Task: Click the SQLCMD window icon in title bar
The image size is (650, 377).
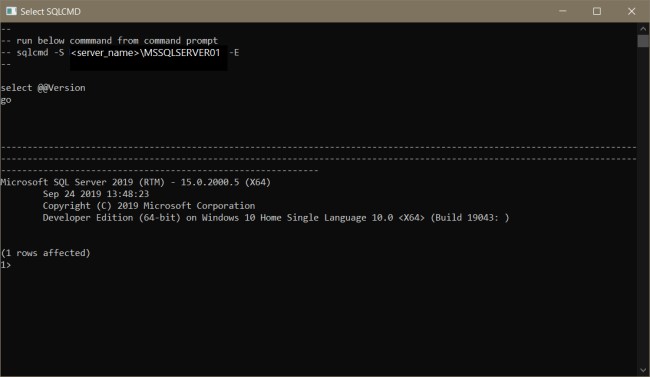Action: click(11, 11)
